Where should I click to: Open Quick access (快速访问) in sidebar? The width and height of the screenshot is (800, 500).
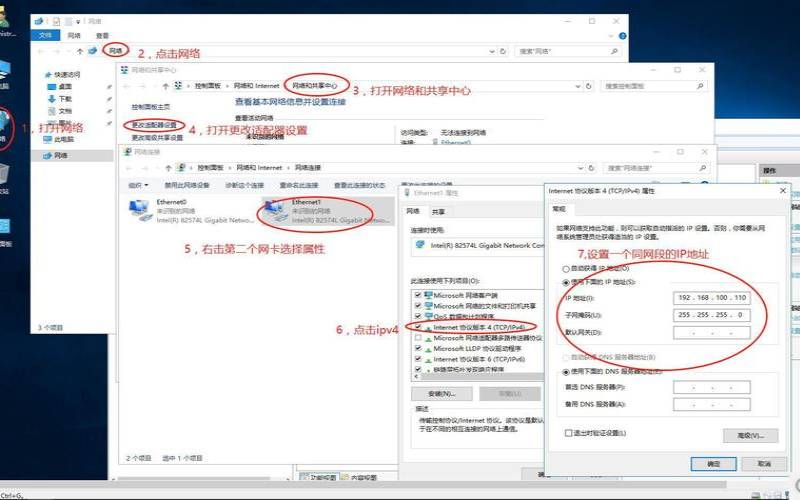click(63, 74)
